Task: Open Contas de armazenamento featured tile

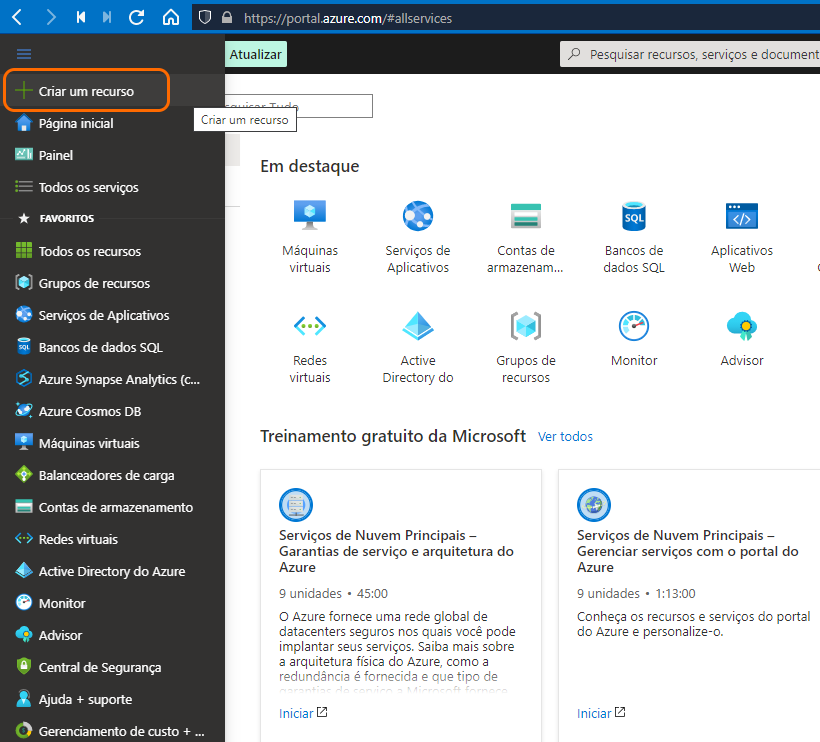Action: click(x=526, y=237)
